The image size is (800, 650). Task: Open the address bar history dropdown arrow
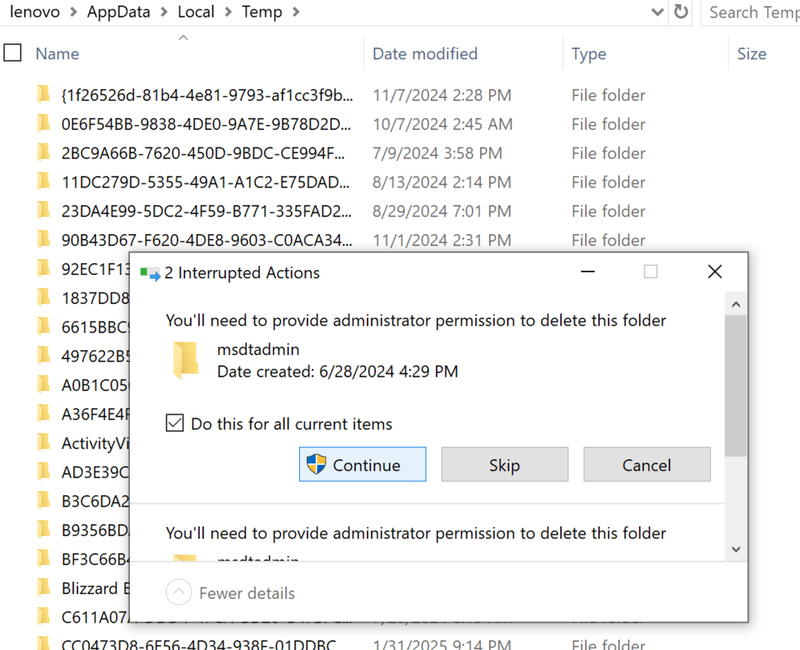[x=657, y=12]
